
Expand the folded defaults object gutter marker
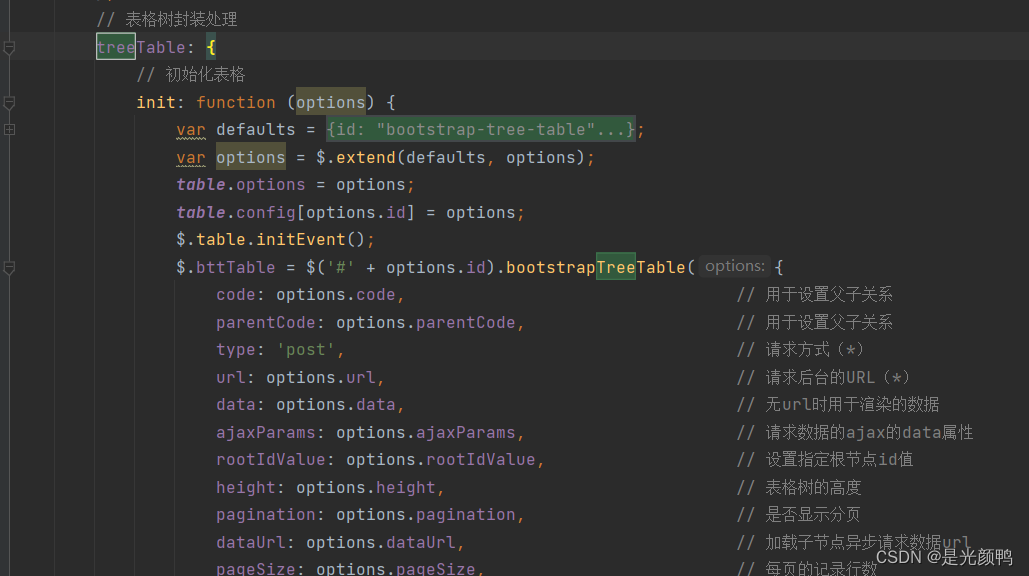pos(9,130)
